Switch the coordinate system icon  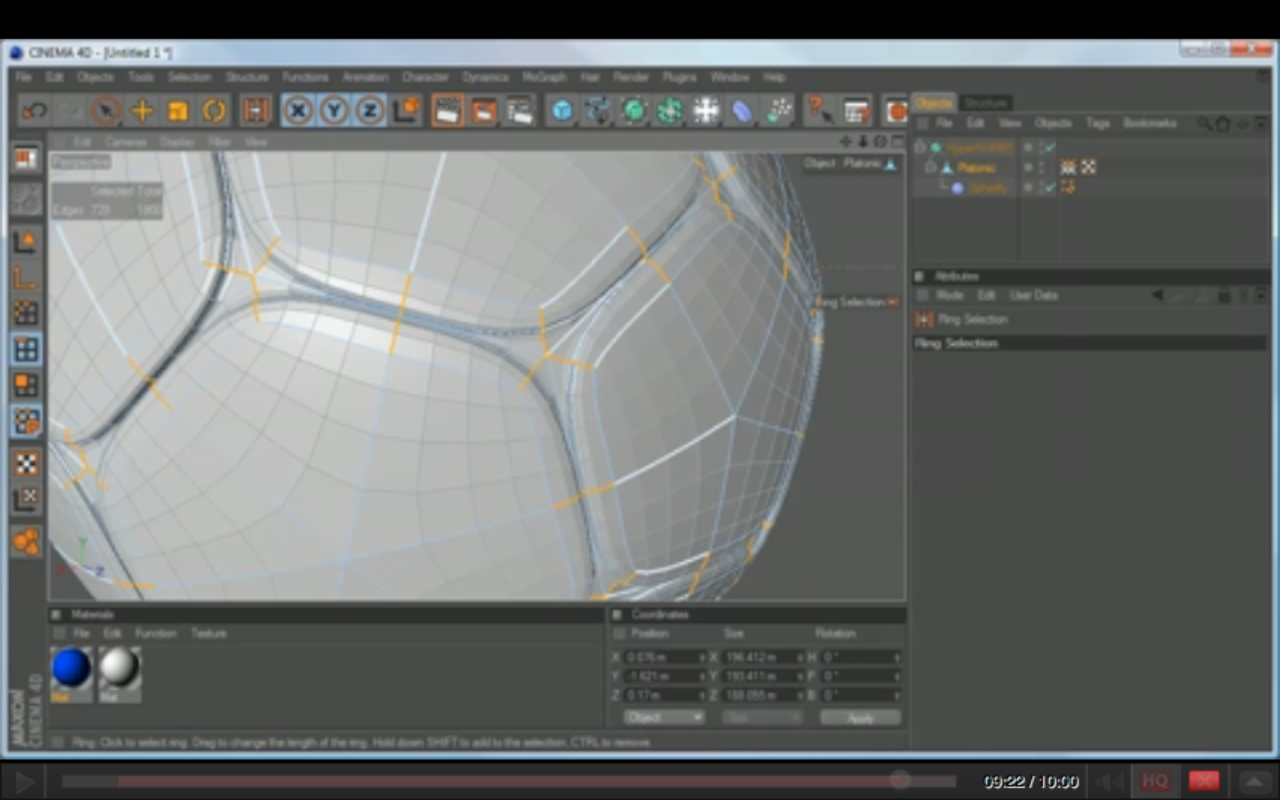coord(406,111)
